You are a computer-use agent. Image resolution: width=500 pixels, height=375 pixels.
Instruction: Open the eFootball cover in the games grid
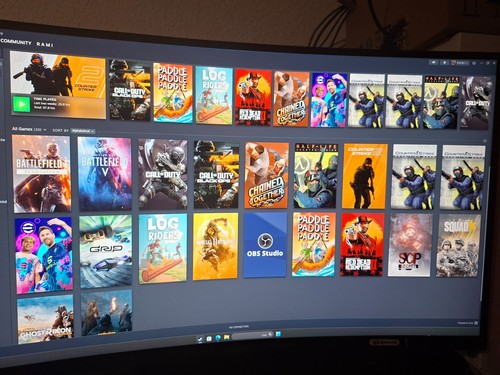44,255
